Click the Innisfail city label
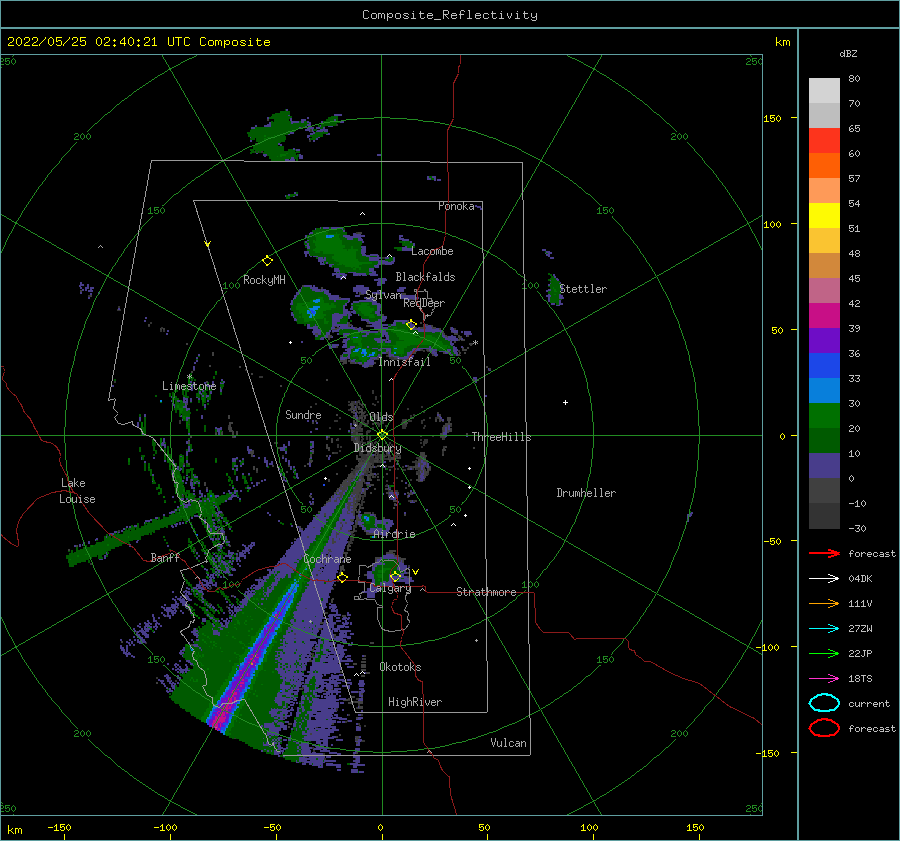This screenshot has width=900, height=841. (x=405, y=362)
